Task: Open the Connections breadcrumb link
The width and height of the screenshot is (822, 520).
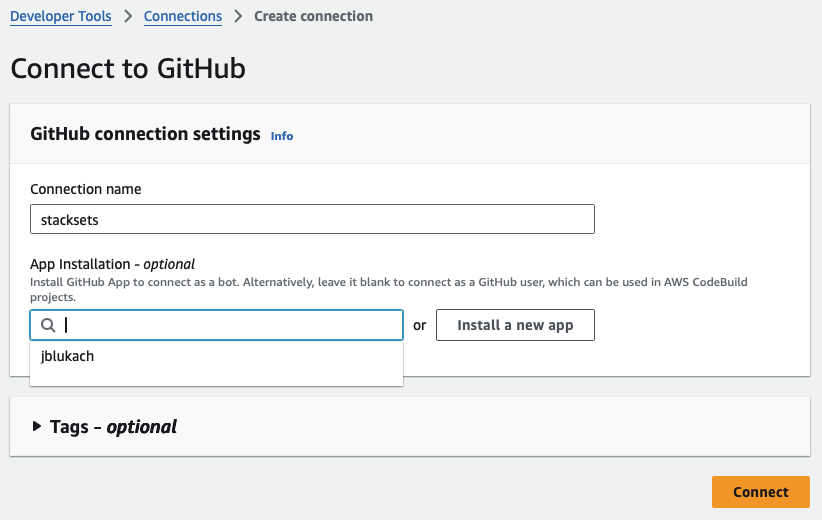Action: (x=183, y=17)
